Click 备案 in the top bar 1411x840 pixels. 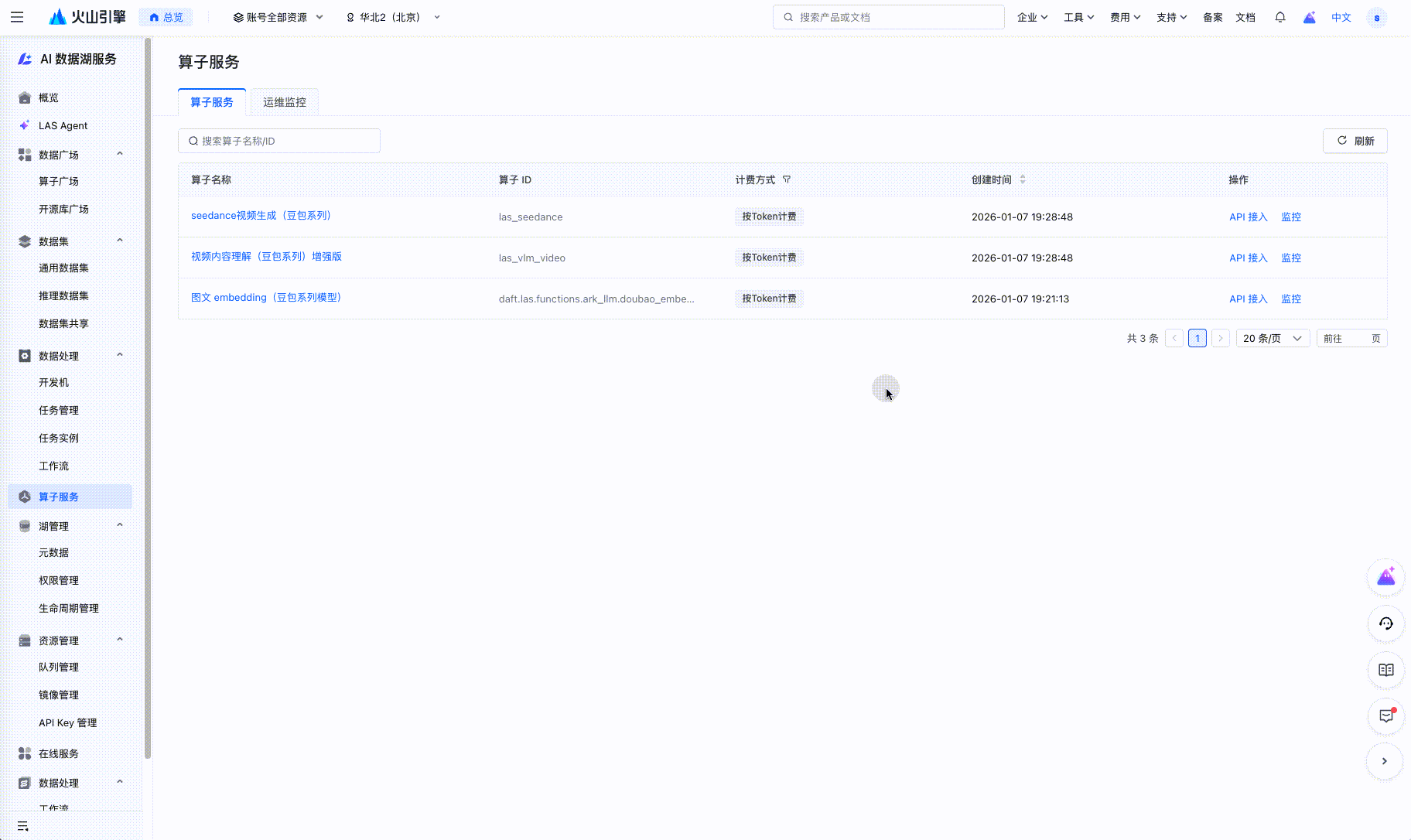[1213, 17]
